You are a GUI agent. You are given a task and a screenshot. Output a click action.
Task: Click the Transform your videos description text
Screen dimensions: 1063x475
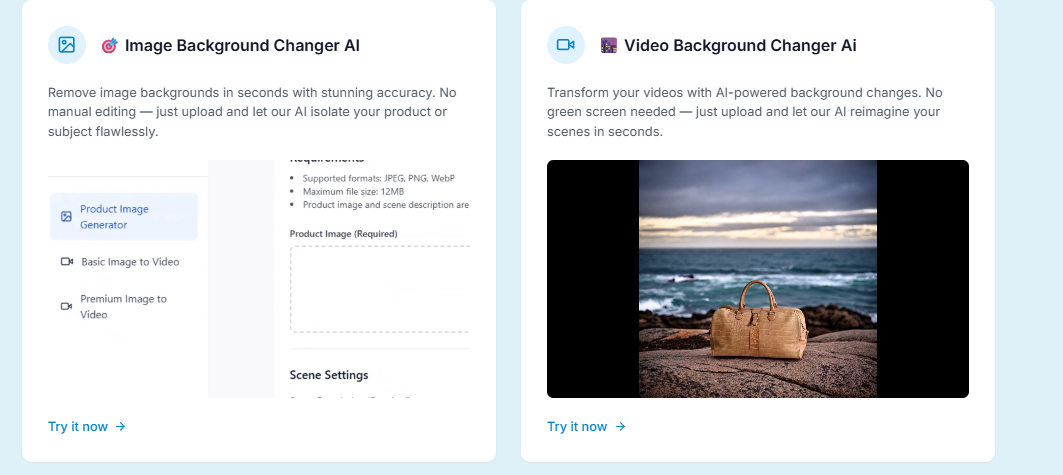tap(745, 112)
